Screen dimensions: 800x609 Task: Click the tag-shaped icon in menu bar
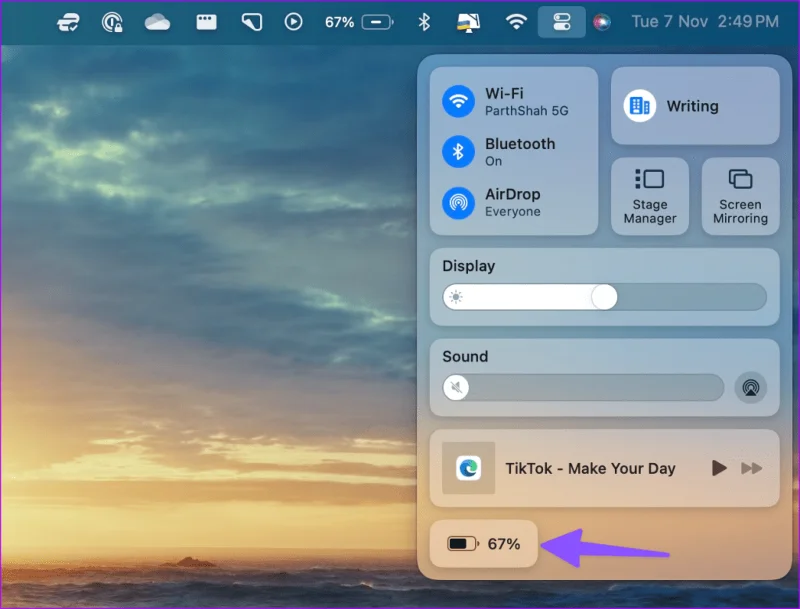coord(252,22)
